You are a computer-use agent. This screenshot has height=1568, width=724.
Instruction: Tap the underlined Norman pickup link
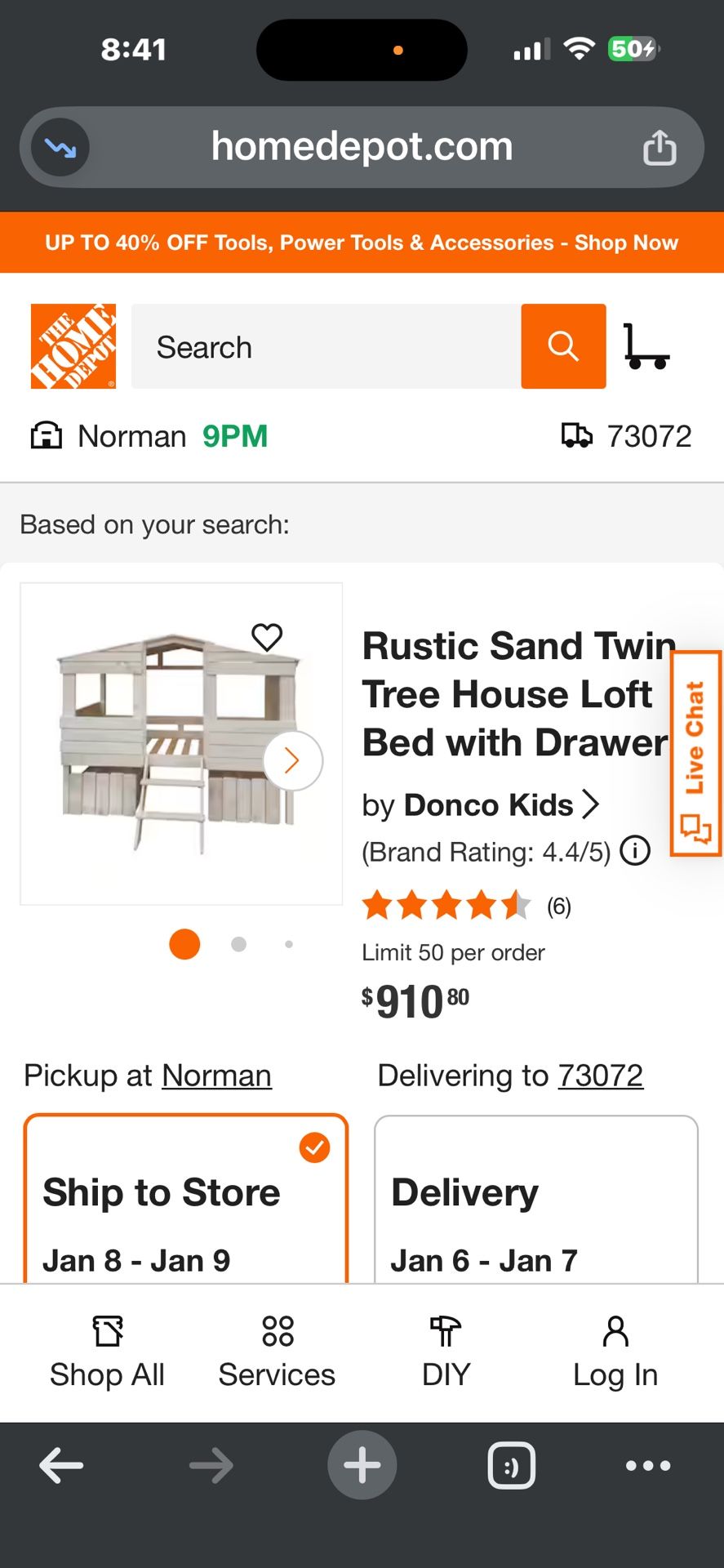[x=216, y=1076]
